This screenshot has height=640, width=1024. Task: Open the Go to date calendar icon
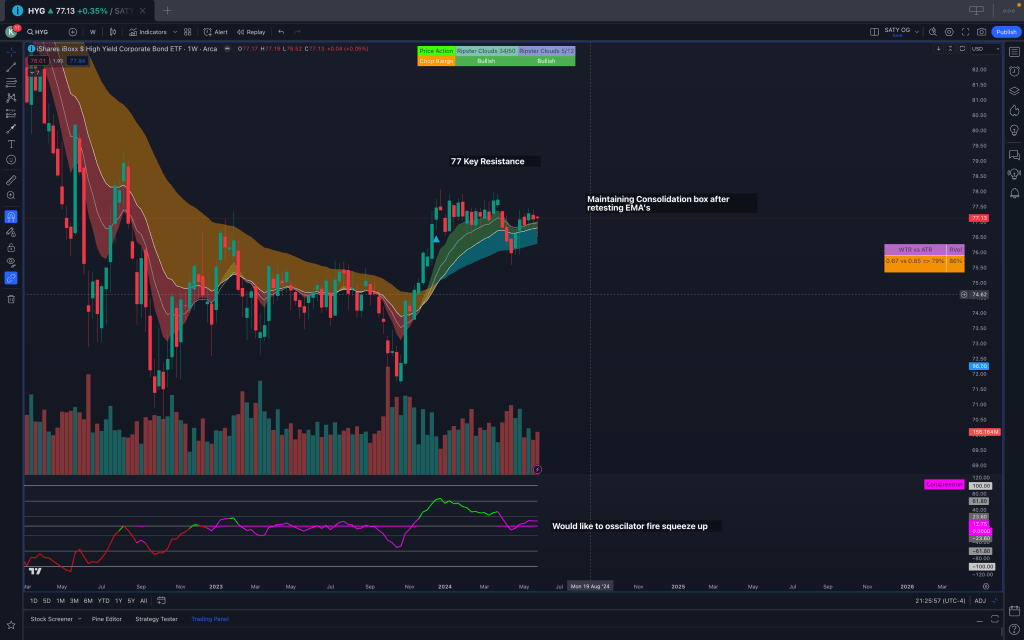coord(162,601)
